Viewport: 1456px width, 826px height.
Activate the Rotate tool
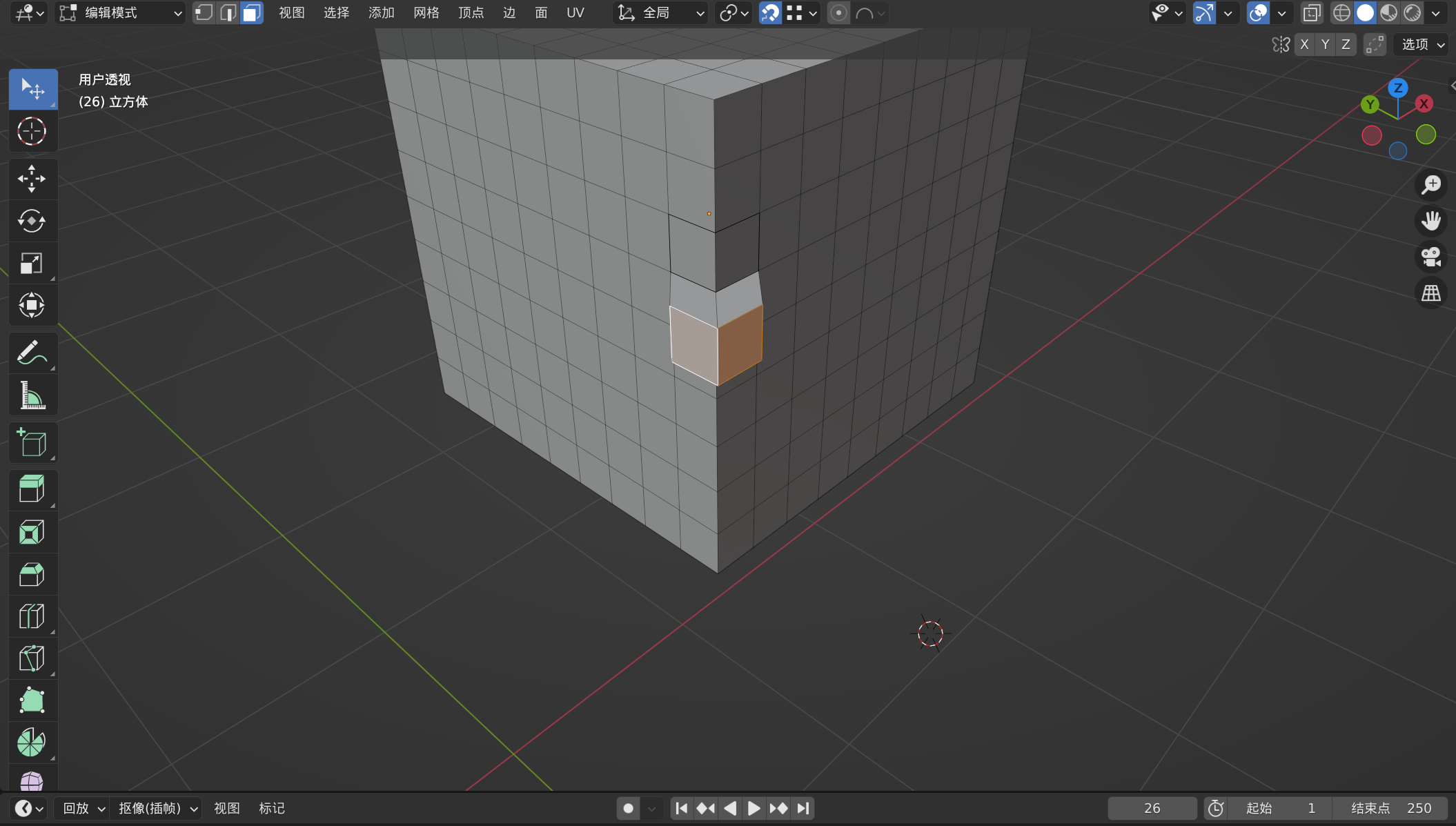click(x=32, y=221)
